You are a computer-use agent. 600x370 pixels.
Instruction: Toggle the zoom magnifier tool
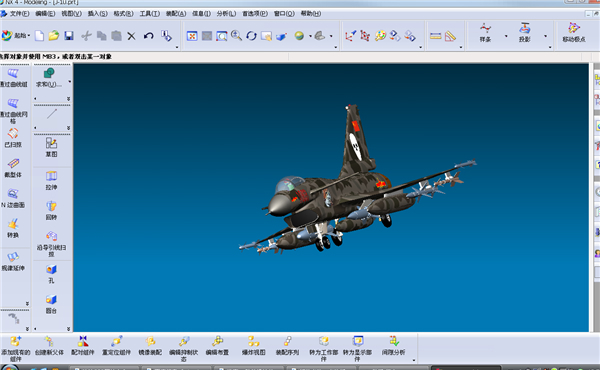pyautogui.click(x=236, y=36)
